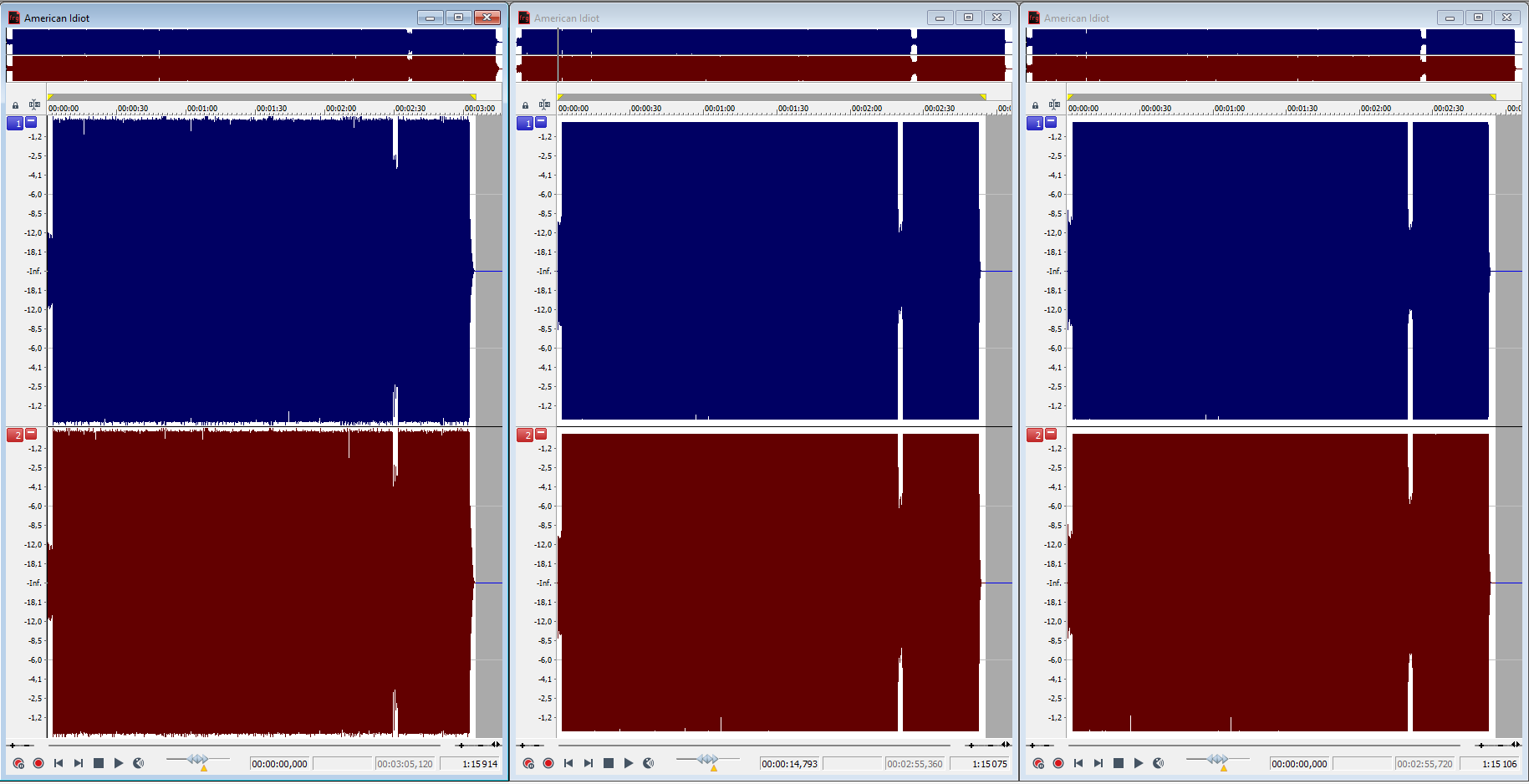The image size is (1529, 784).
Task: Toggle channel 1 button in the leftmost window
Action: pyautogui.click(x=15, y=123)
